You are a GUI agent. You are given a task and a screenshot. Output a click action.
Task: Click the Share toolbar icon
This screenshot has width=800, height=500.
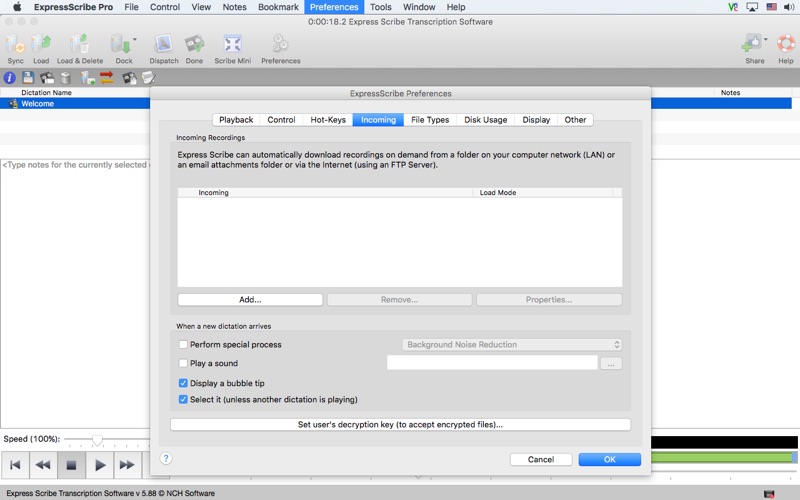(x=753, y=49)
